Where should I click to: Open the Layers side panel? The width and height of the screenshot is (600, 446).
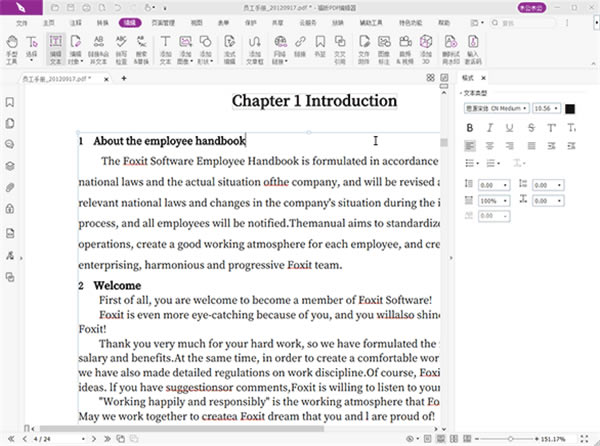pyautogui.click(x=10, y=166)
